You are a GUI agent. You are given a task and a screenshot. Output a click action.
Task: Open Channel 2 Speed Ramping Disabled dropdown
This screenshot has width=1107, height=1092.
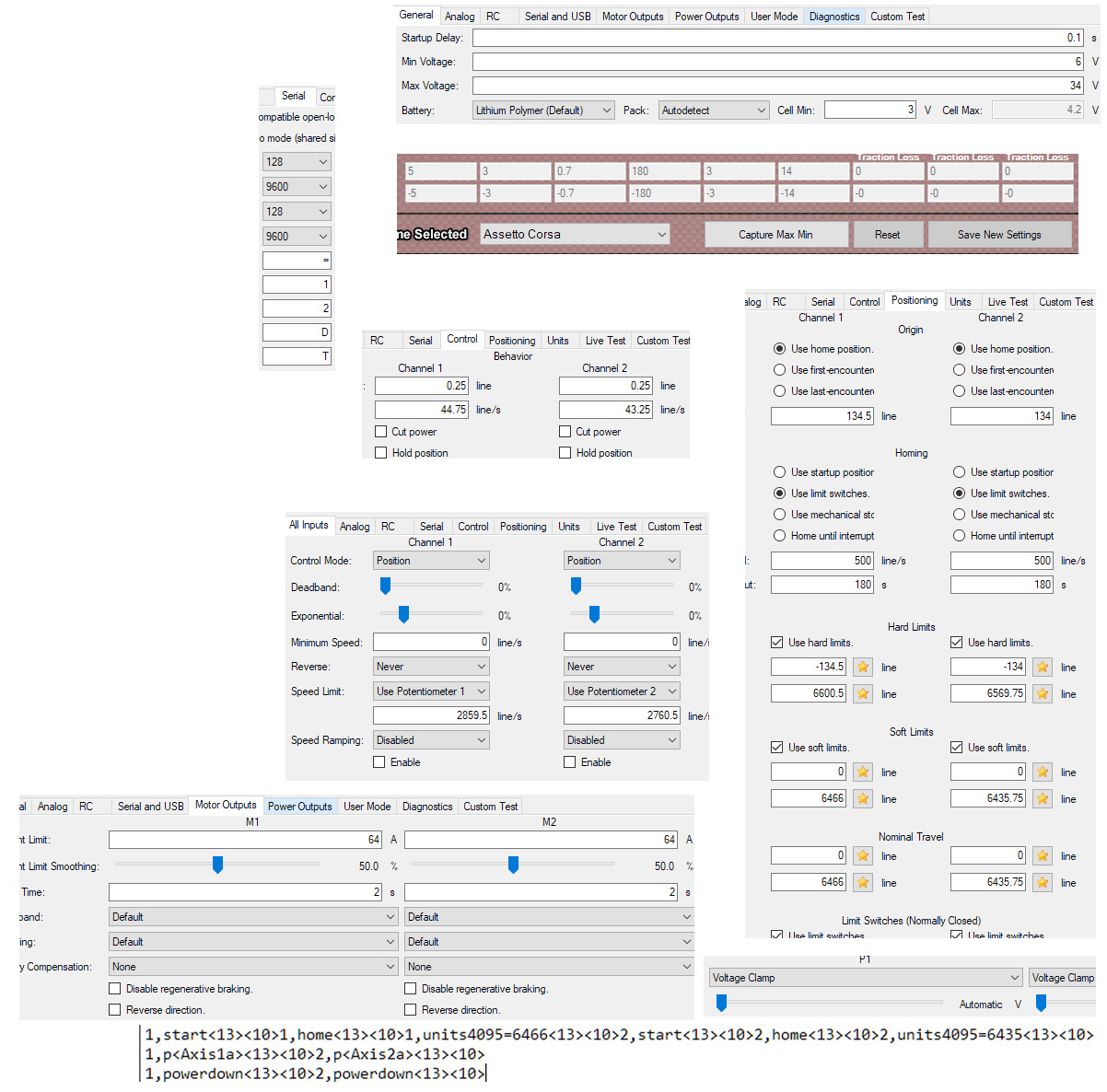point(622,740)
